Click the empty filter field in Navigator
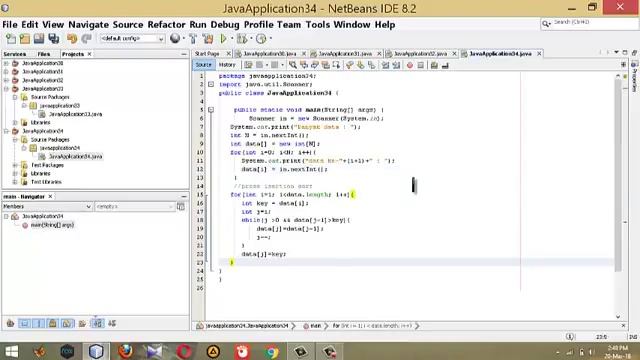The image size is (640, 360). (x=134, y=207)
